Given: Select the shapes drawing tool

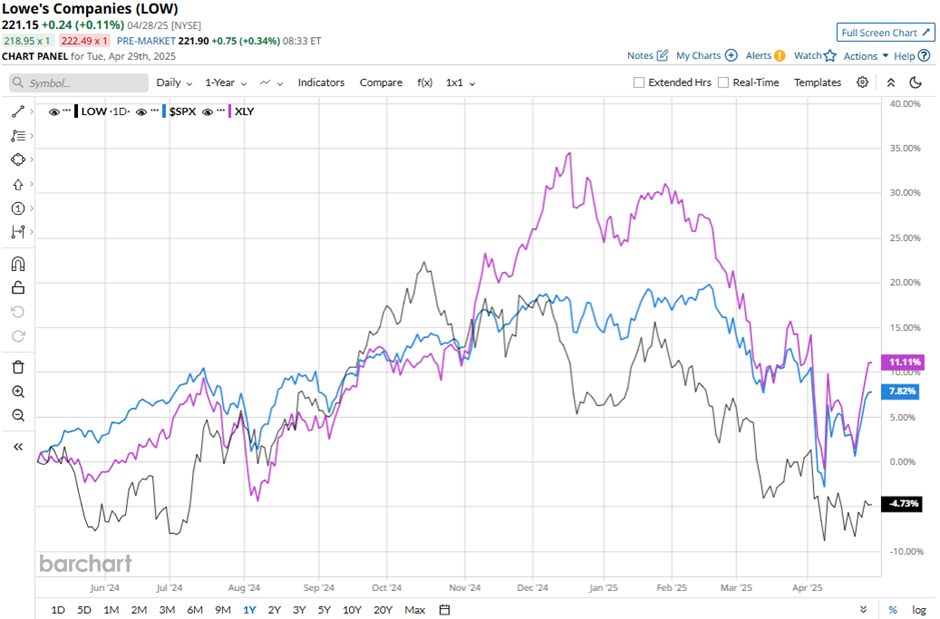Looking at the screenshot, I should click(18, 160).
